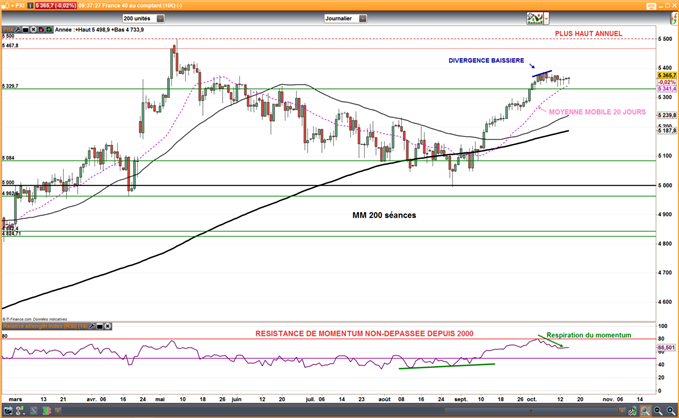679x418 pixels.
Task: Click the blue divergence trendline above the October candles
Action: point(542,74)
